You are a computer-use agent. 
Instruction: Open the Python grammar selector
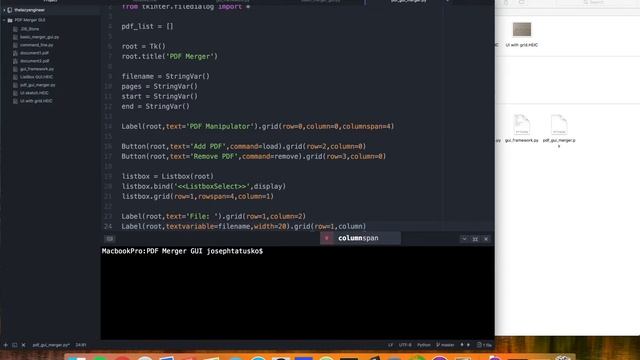click(x=424, y=345)
